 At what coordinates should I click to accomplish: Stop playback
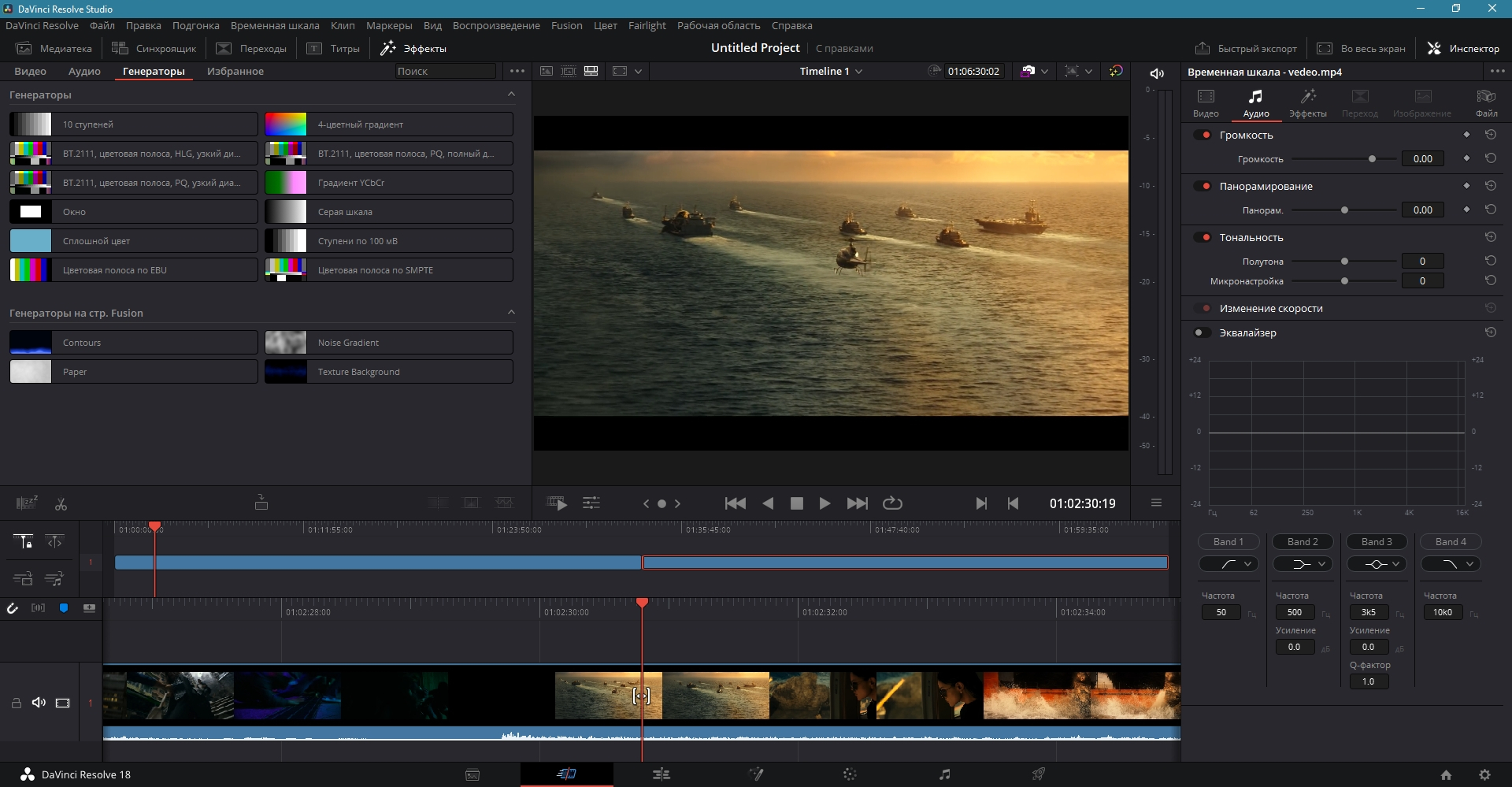[x=796, y=503]
